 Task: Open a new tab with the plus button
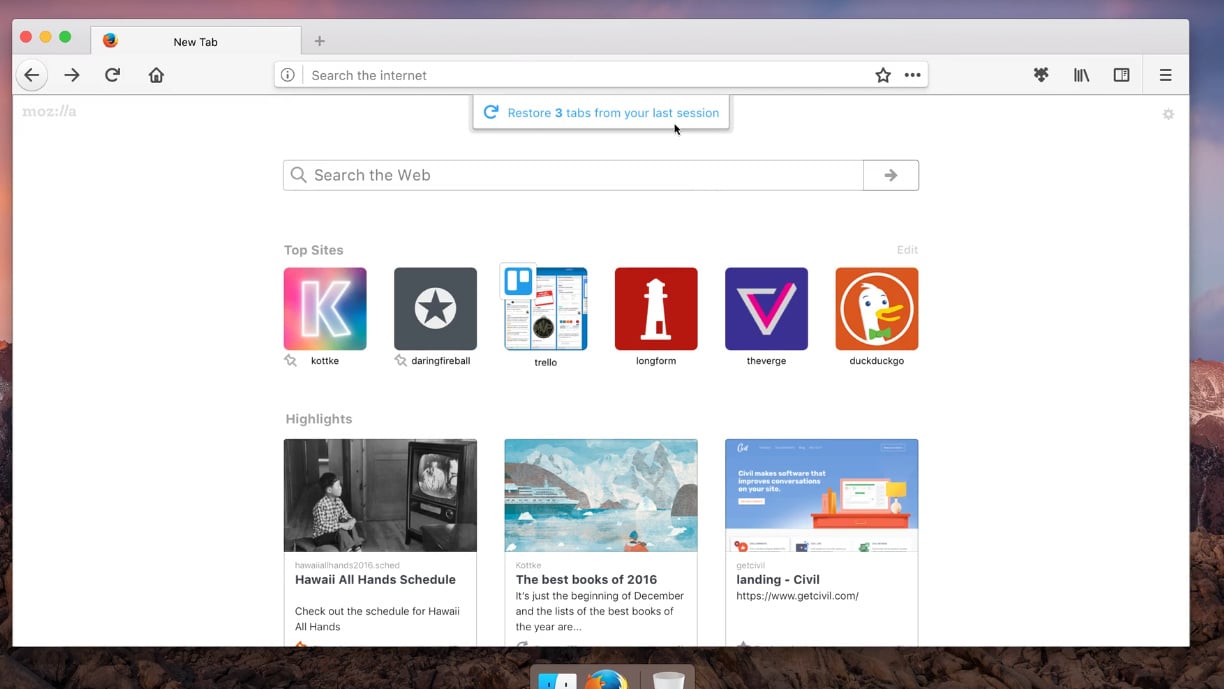pos(320,41)
